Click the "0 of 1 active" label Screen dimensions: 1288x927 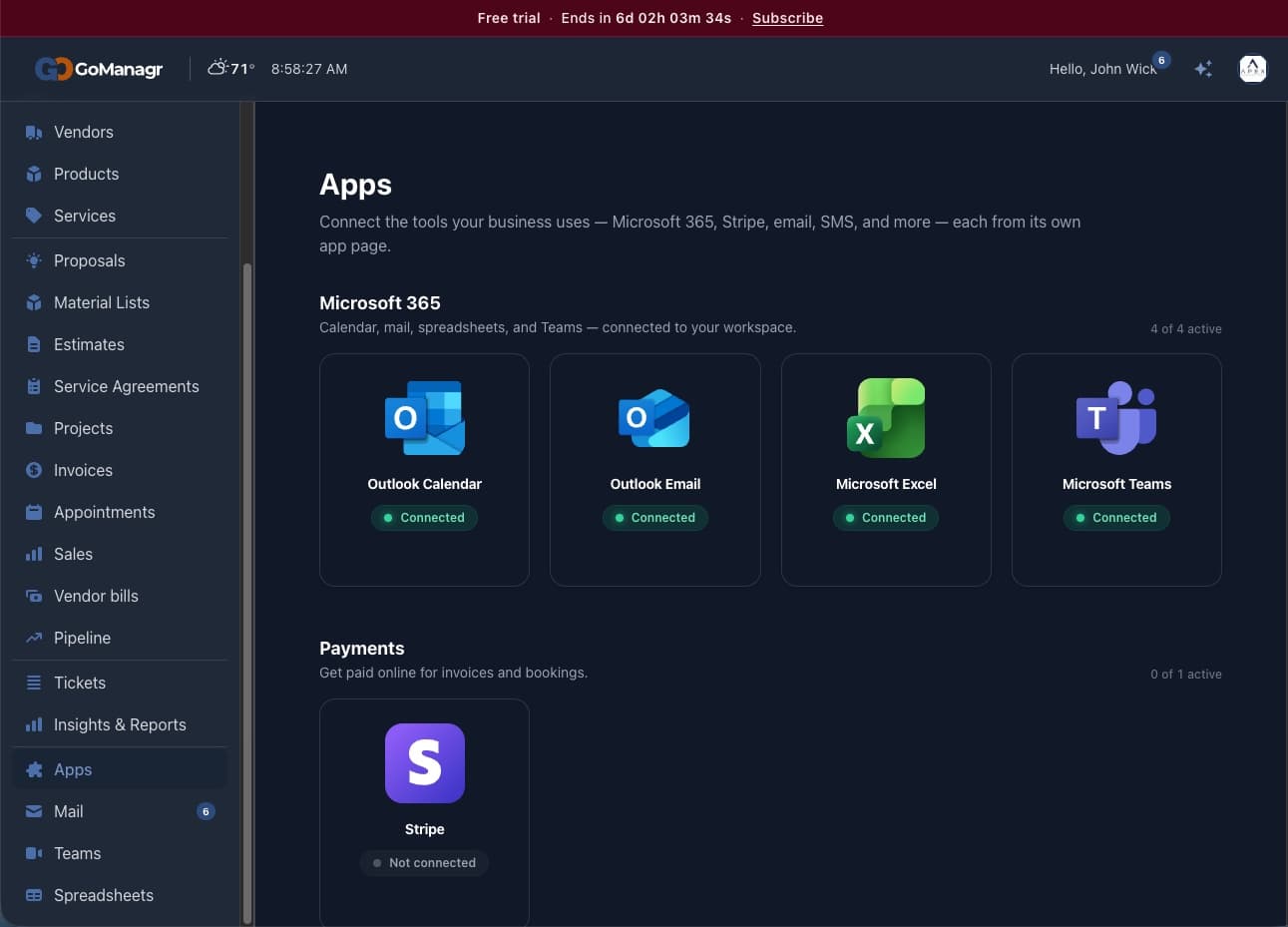(x=1186, y=674)
